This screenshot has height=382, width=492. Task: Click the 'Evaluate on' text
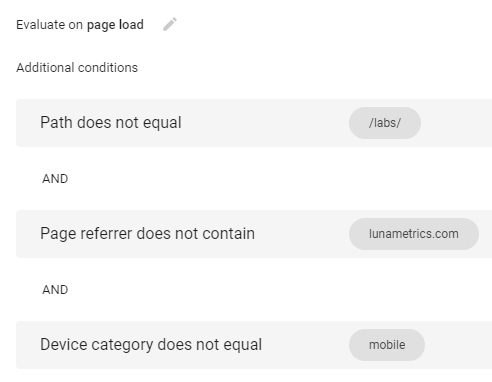[x=49, y=25]
